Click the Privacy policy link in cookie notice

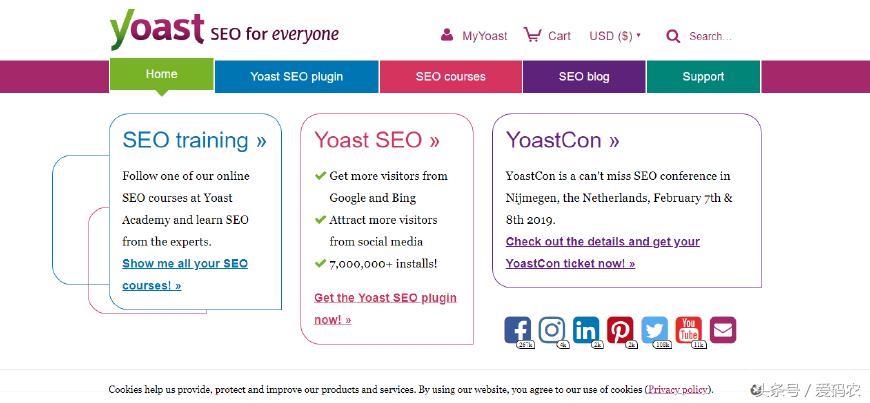[678, 389]
